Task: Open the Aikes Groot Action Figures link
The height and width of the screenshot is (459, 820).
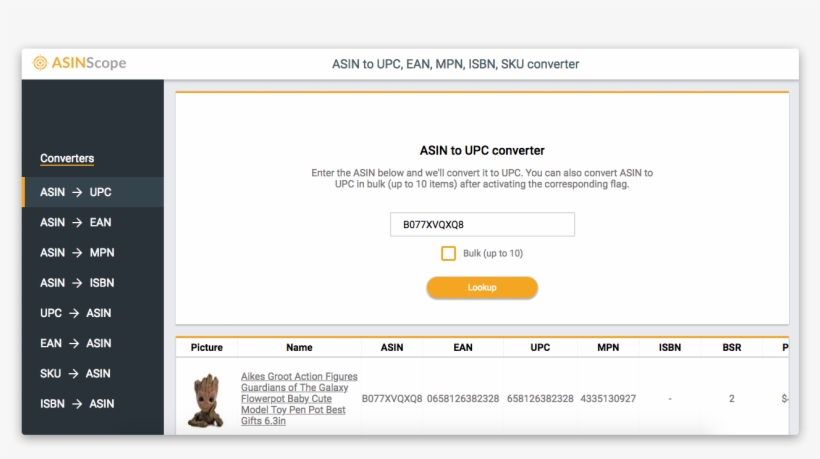Action: tap(299, 398)
